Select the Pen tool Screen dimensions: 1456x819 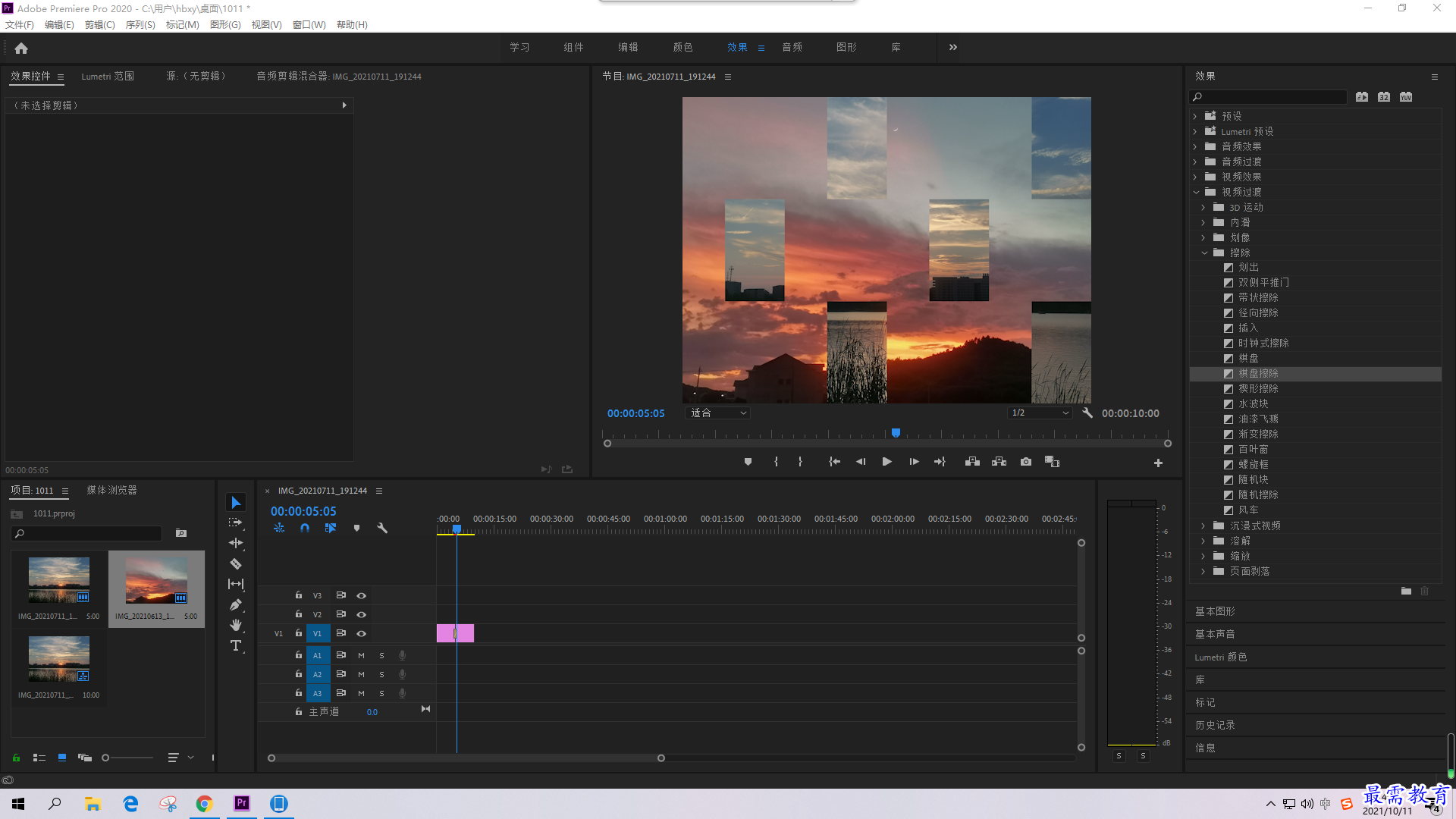[236, 604]
